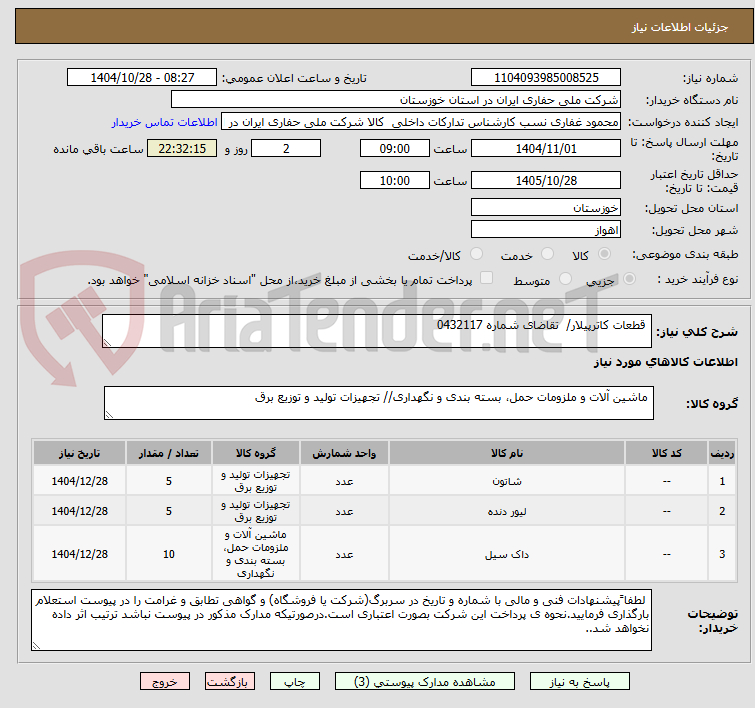Click the validity time field 10:00
755x708 pixels.
click(x=395, y=180)
